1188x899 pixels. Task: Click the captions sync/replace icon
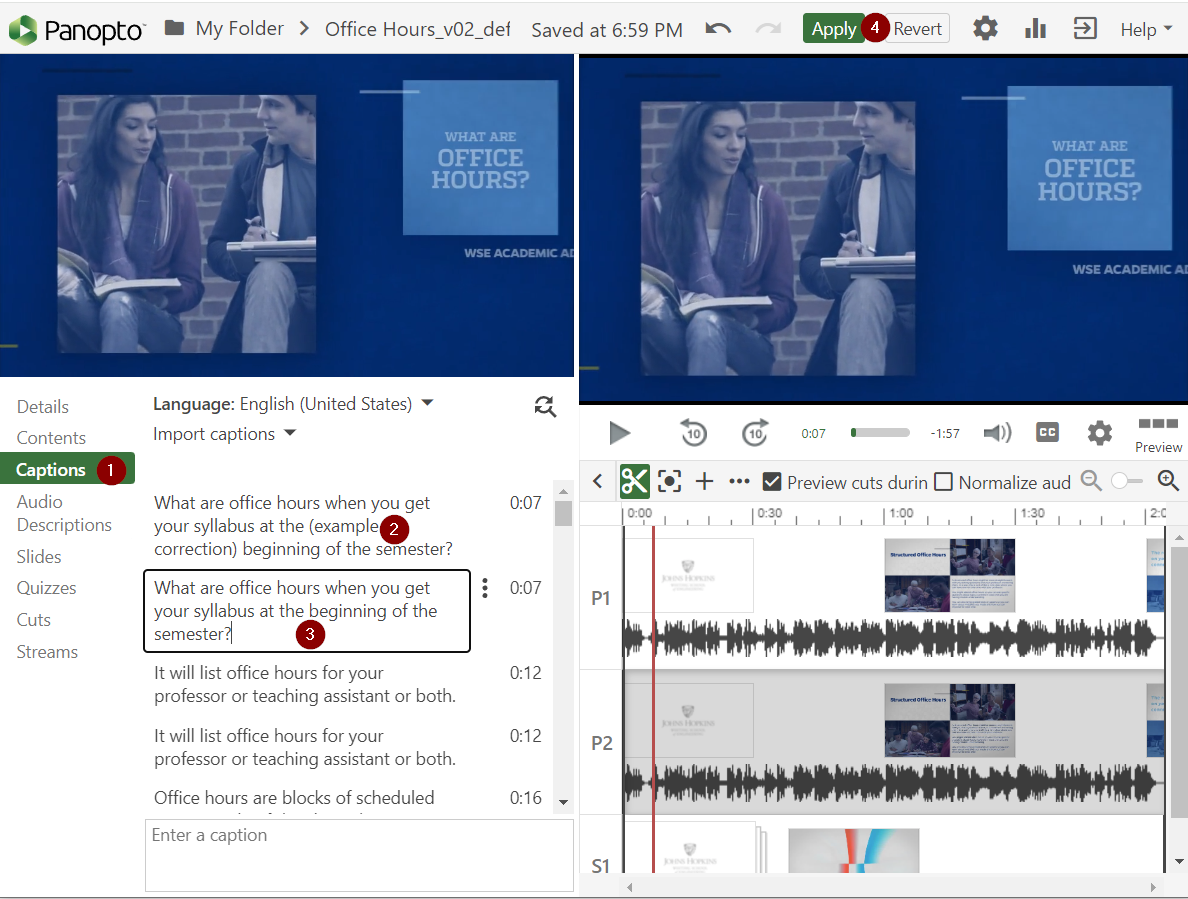coord(545,407)
